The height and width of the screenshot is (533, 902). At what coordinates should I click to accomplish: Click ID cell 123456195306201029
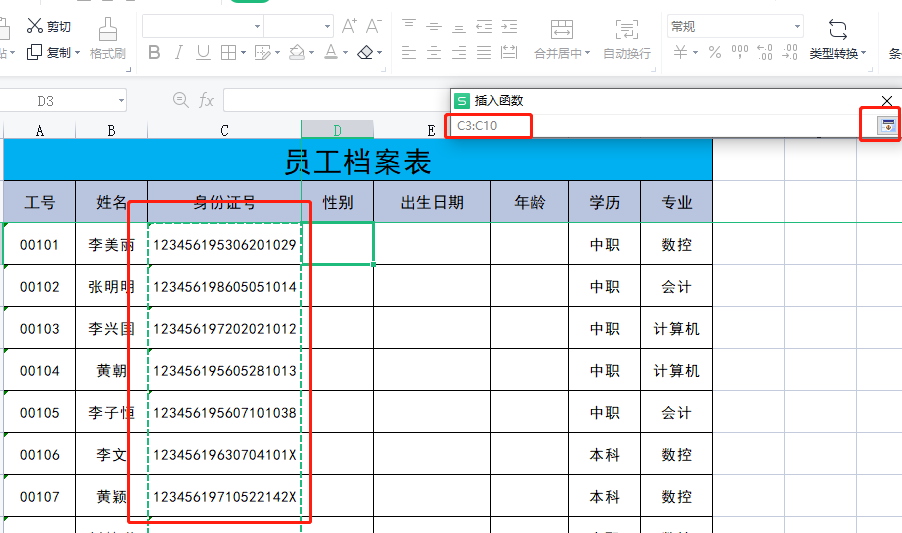(224, 244)
